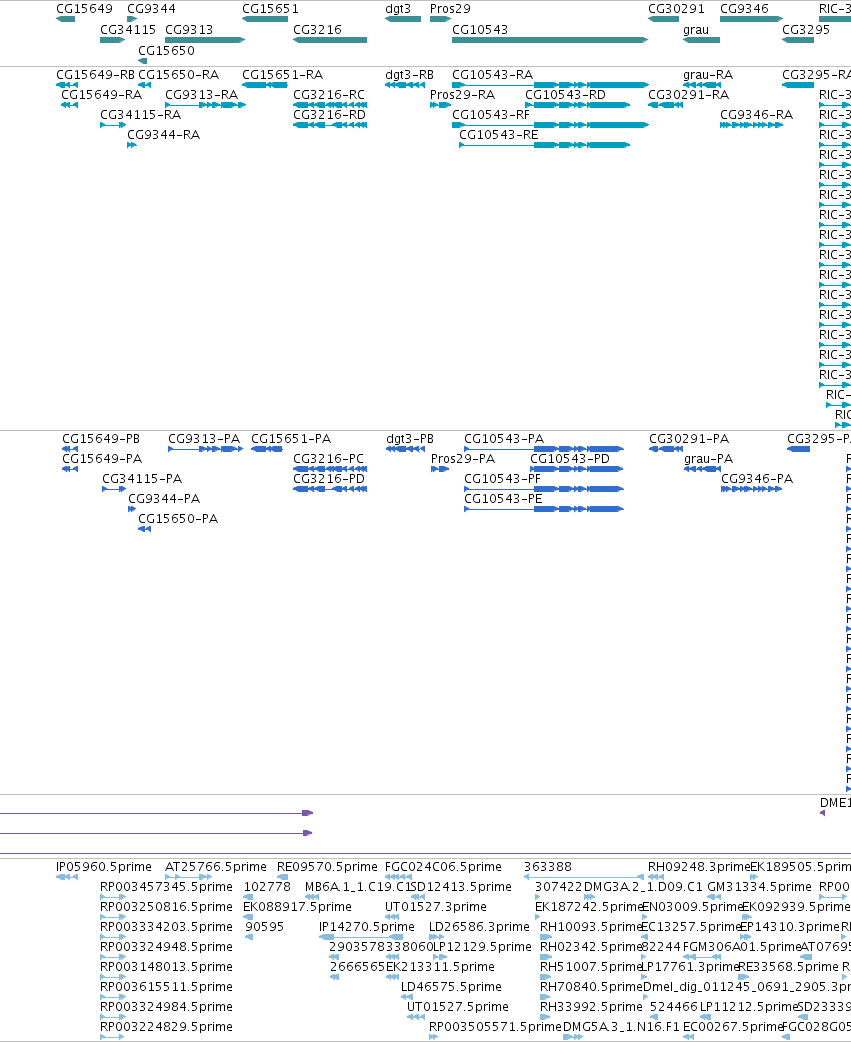
Task: Select the Pros29 gene label
Action: [450, 9]
